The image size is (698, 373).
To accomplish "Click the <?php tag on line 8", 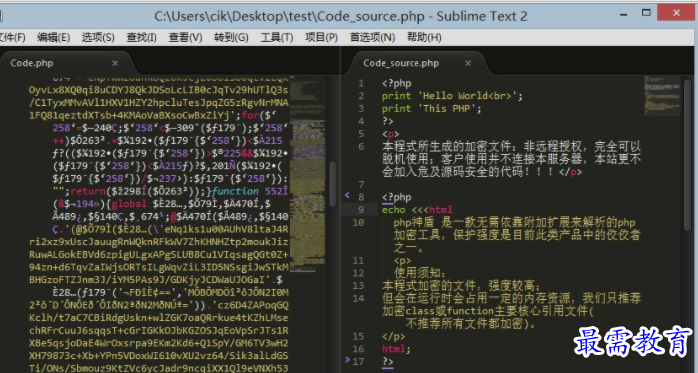I will tap(397, 197).
